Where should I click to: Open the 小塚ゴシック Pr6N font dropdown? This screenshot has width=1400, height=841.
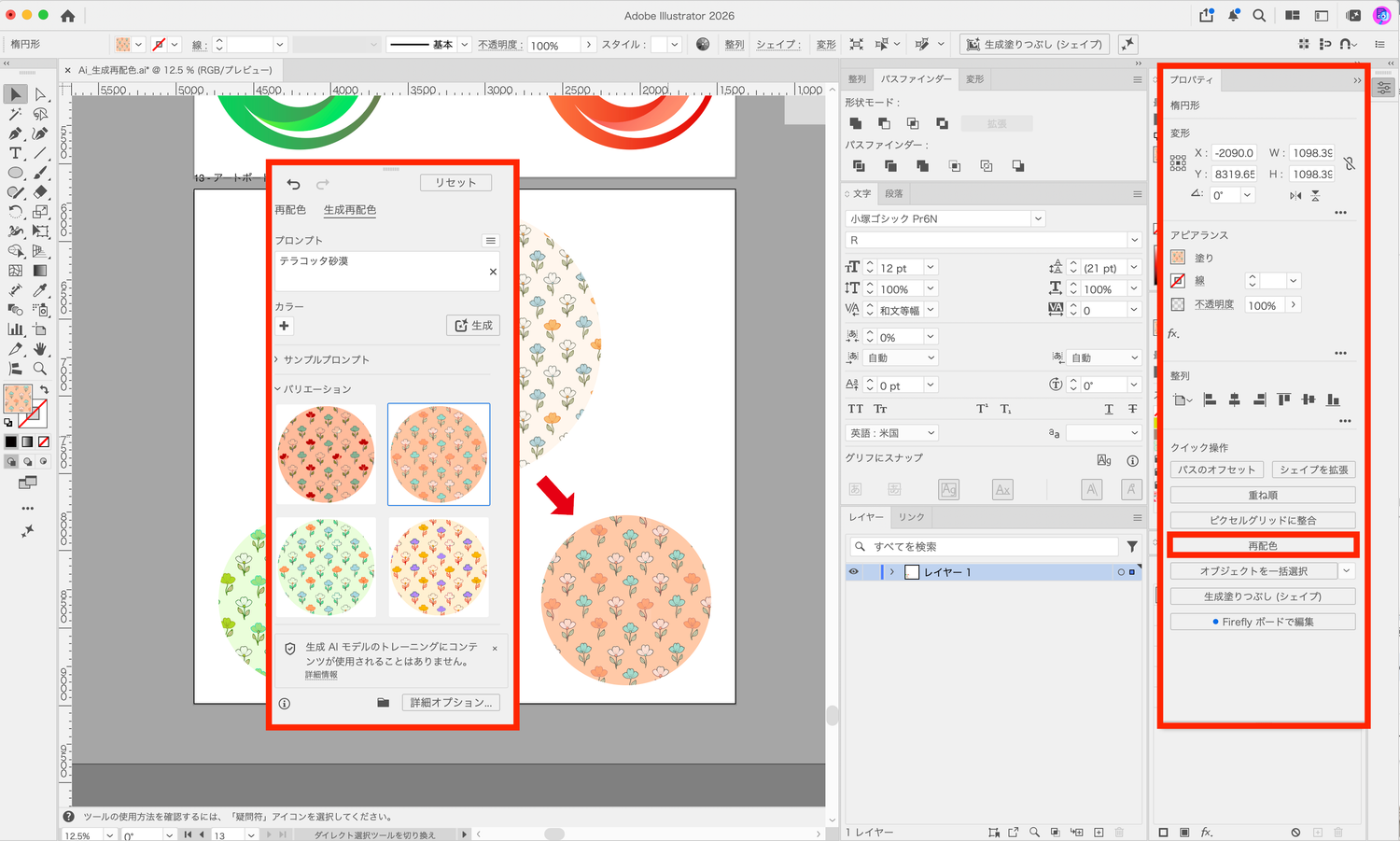pyautogui.click(x=1038, y=218)
